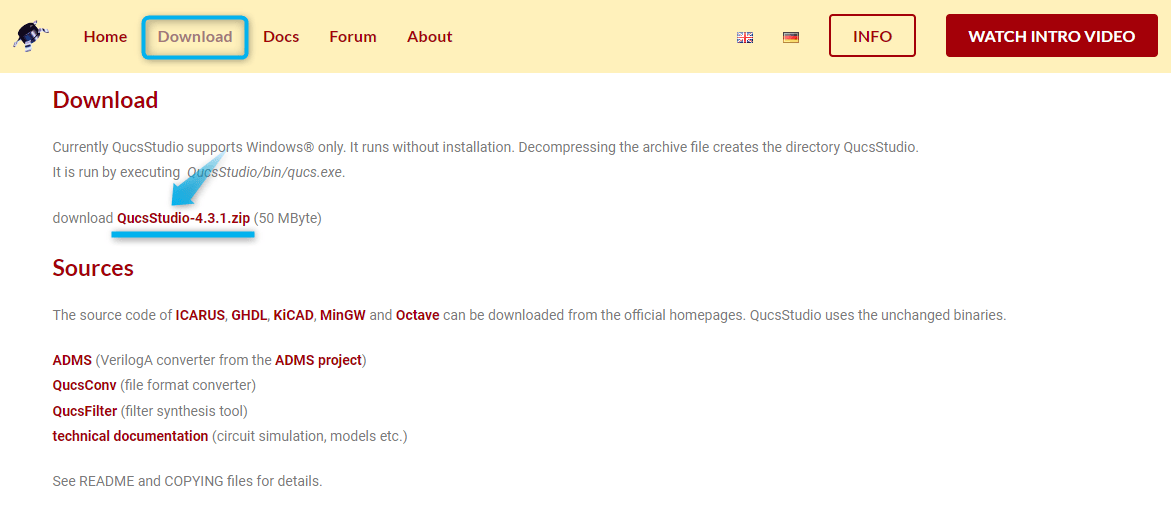Open the Home menu item

tap(105, 37)
